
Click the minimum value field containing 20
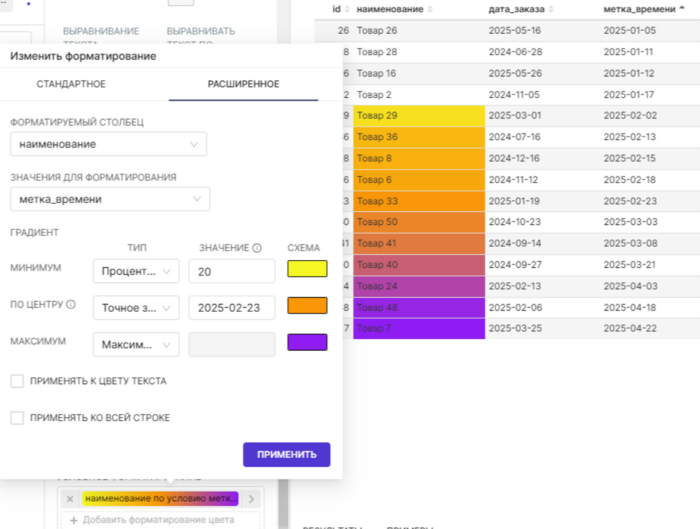(x=232, y=271)
